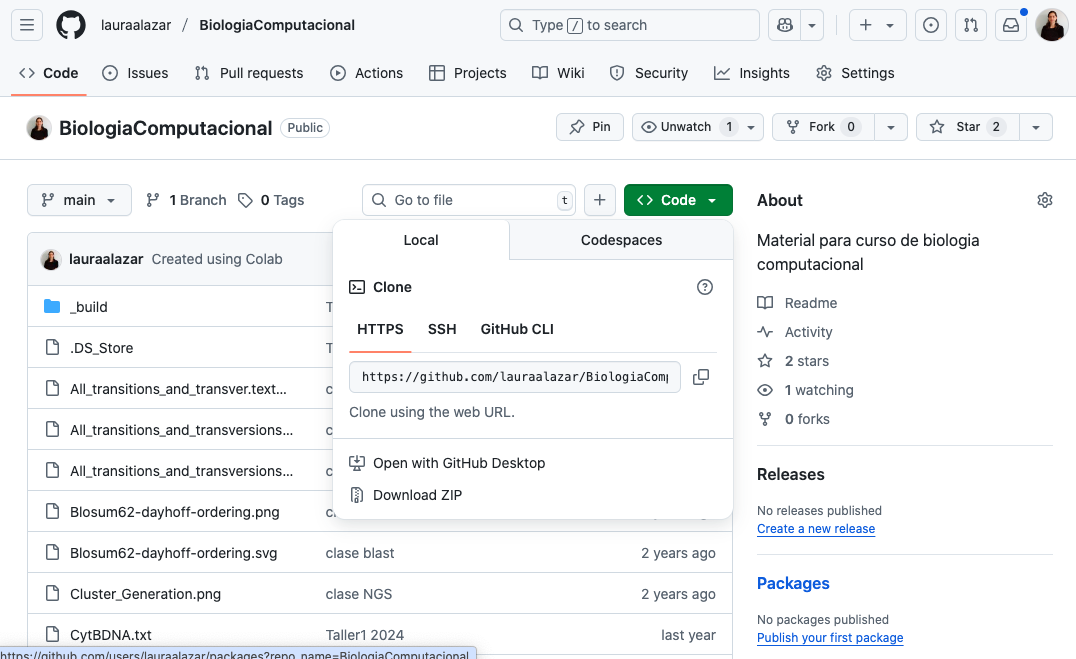Click the help icon beside Clone
Viewport: 1076px width, 659px height.
click(x=705, y=287)
